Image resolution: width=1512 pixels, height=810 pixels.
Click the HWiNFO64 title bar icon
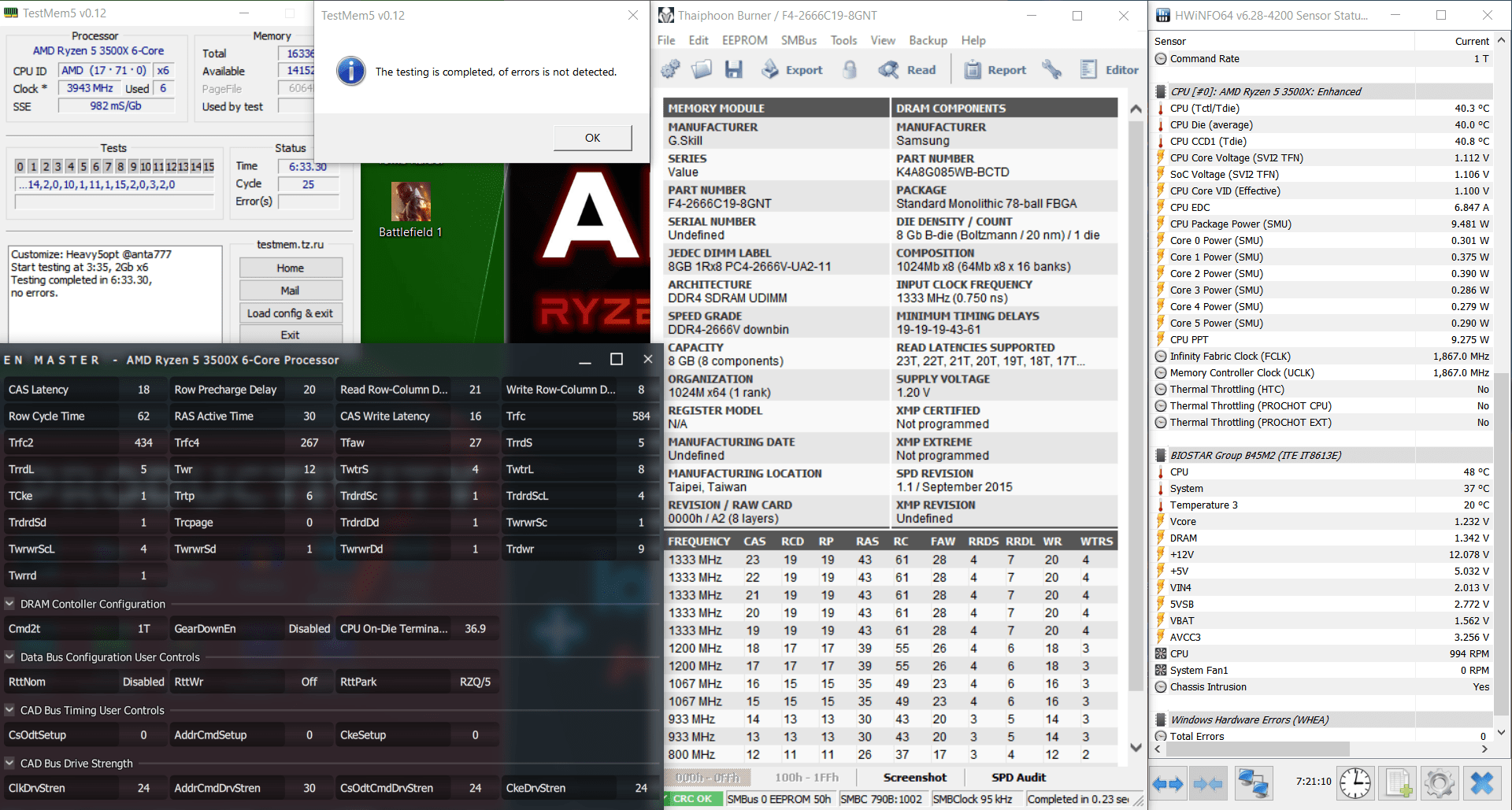click(1162, 15)
